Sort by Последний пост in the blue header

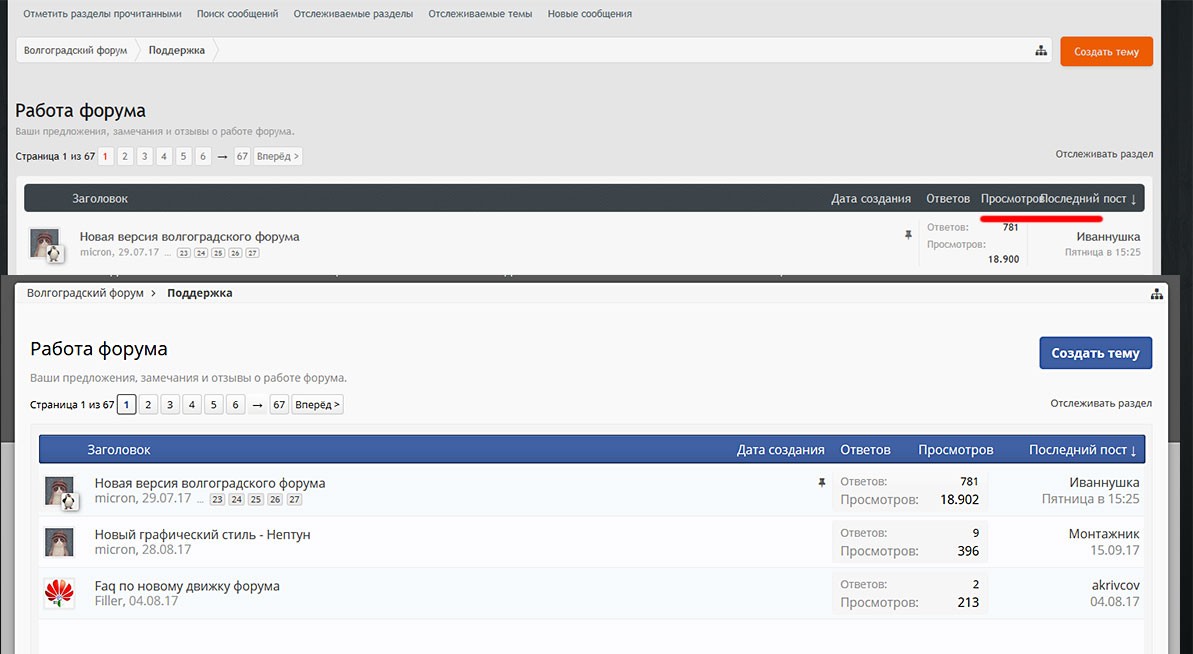pyautogui.click(x=1082, y=450)
